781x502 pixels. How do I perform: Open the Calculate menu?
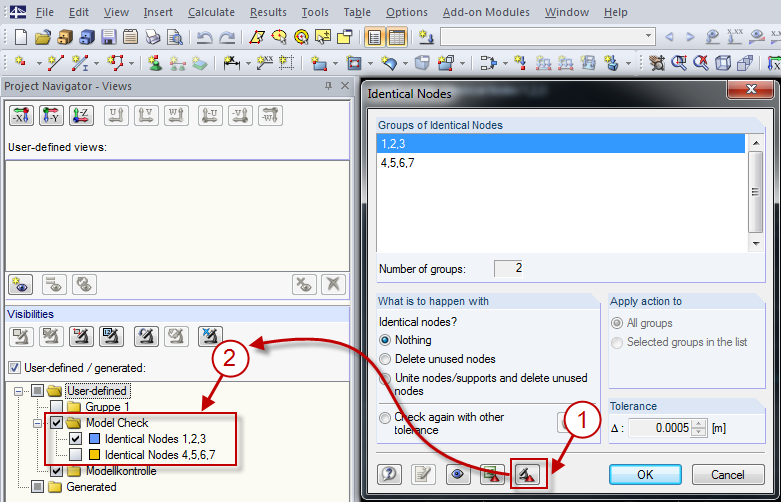[x=211, y=12]
